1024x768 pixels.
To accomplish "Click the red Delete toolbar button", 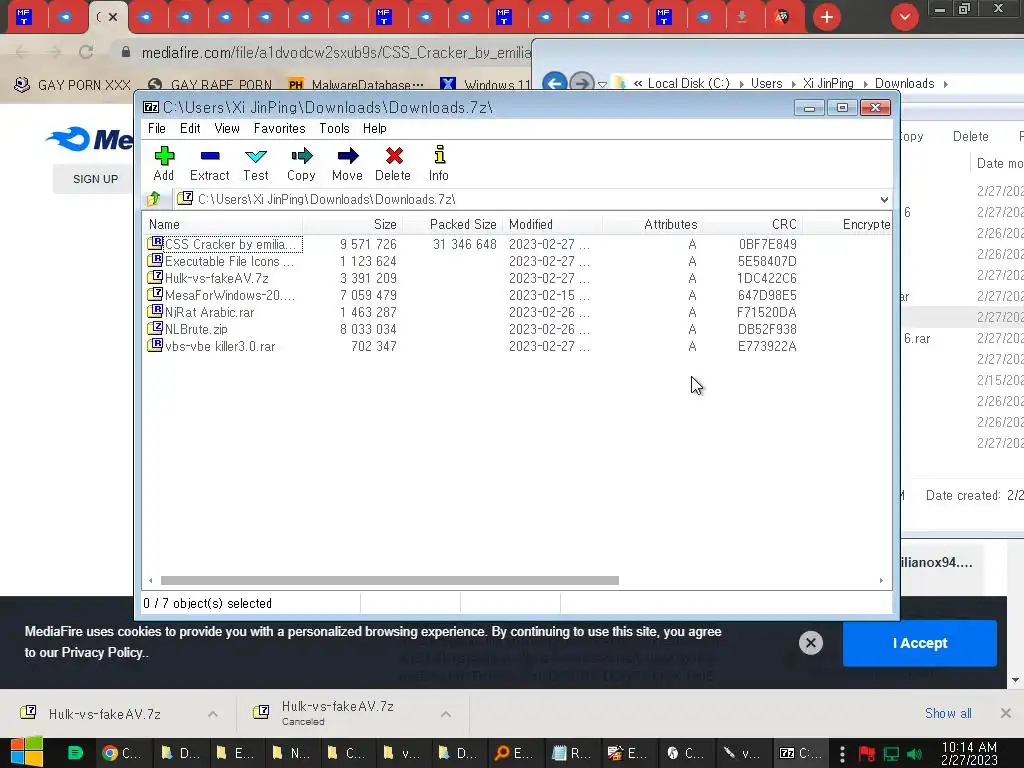I will [x=393, y=163].
